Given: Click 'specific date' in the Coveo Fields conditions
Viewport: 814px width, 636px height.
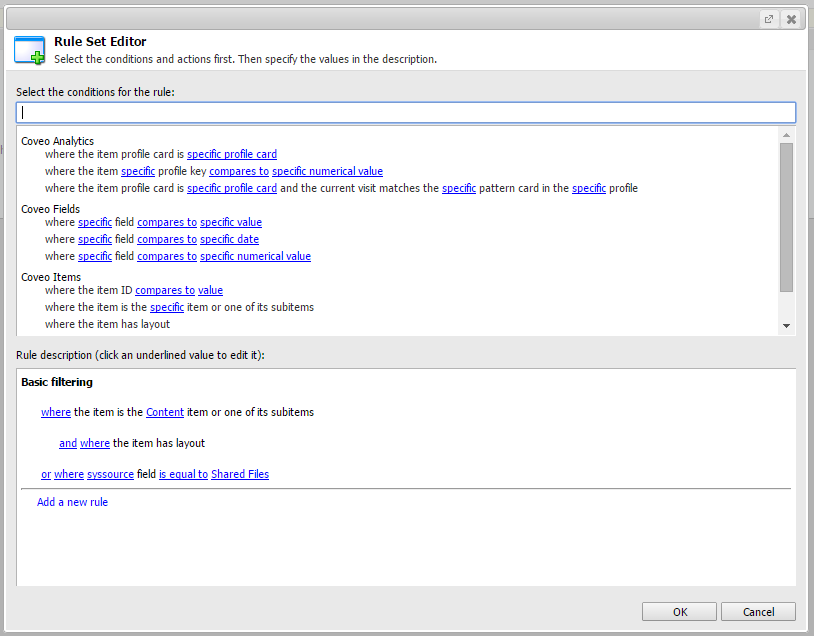Looking at the screenshot, I should point(229,239).
